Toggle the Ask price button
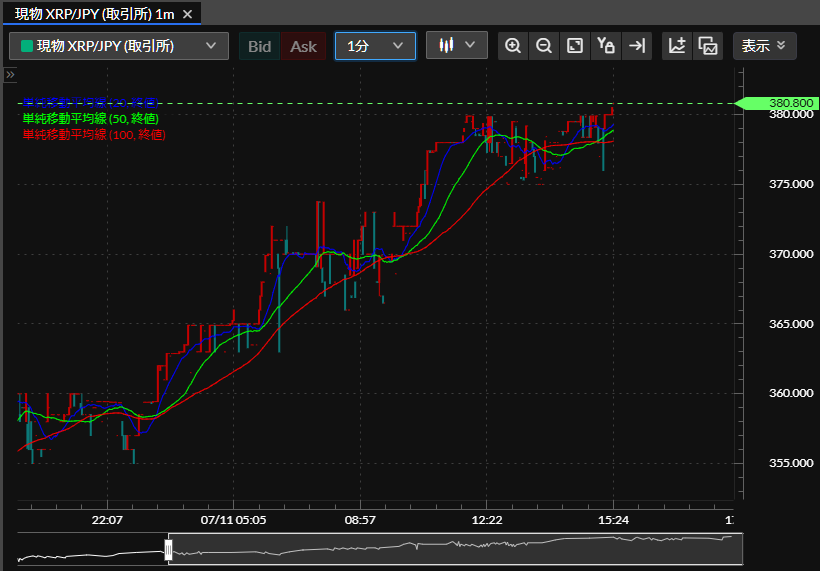This screenshot has width=820, height=571. pyautogui.click(x=303, y=47)
